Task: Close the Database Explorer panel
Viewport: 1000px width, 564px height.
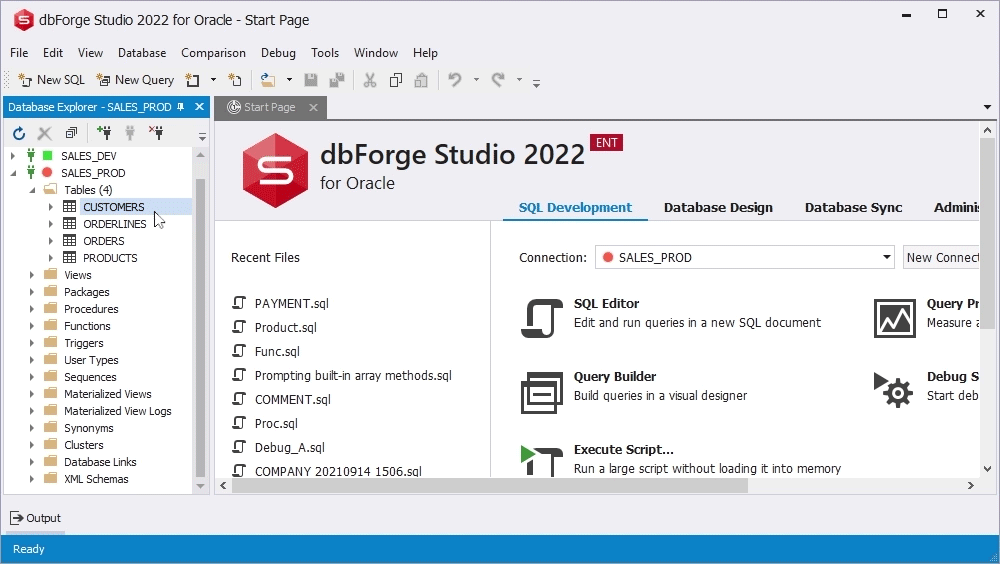Action: tap(200, 107)
